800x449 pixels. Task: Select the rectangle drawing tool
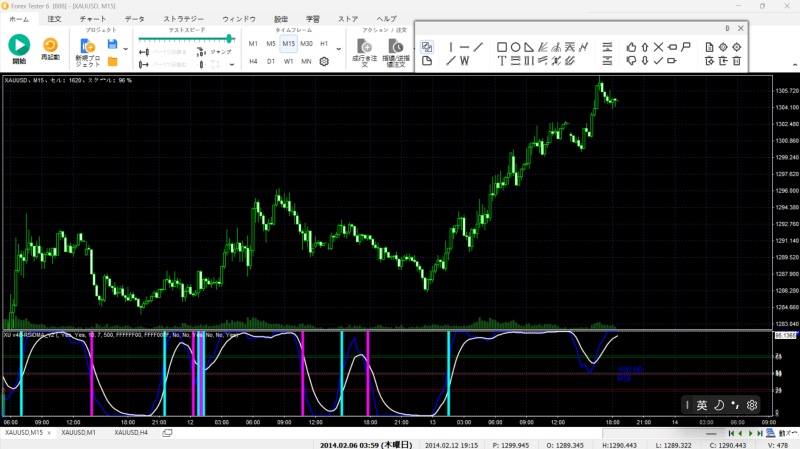click(502, 46)
